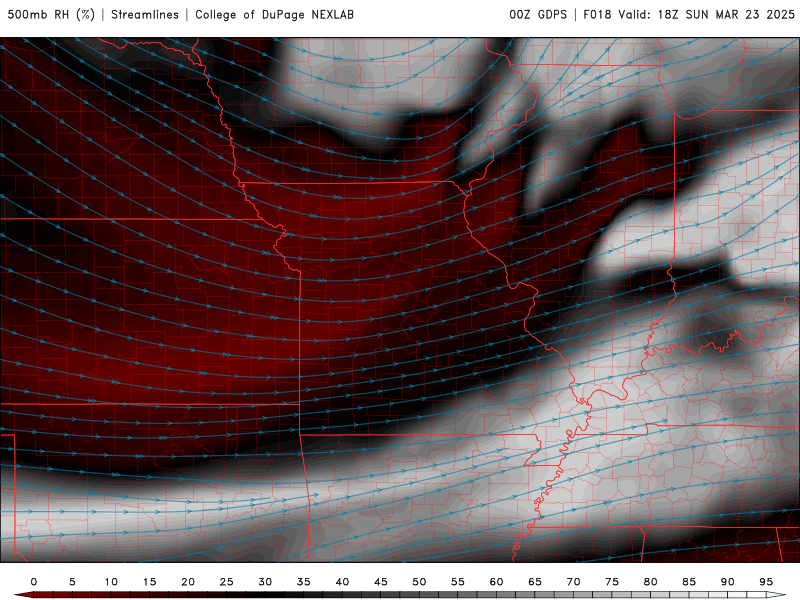Click the 25 label on the RH colorbar
This screenshot has height=600, width=800.
(x=227, y=582)
